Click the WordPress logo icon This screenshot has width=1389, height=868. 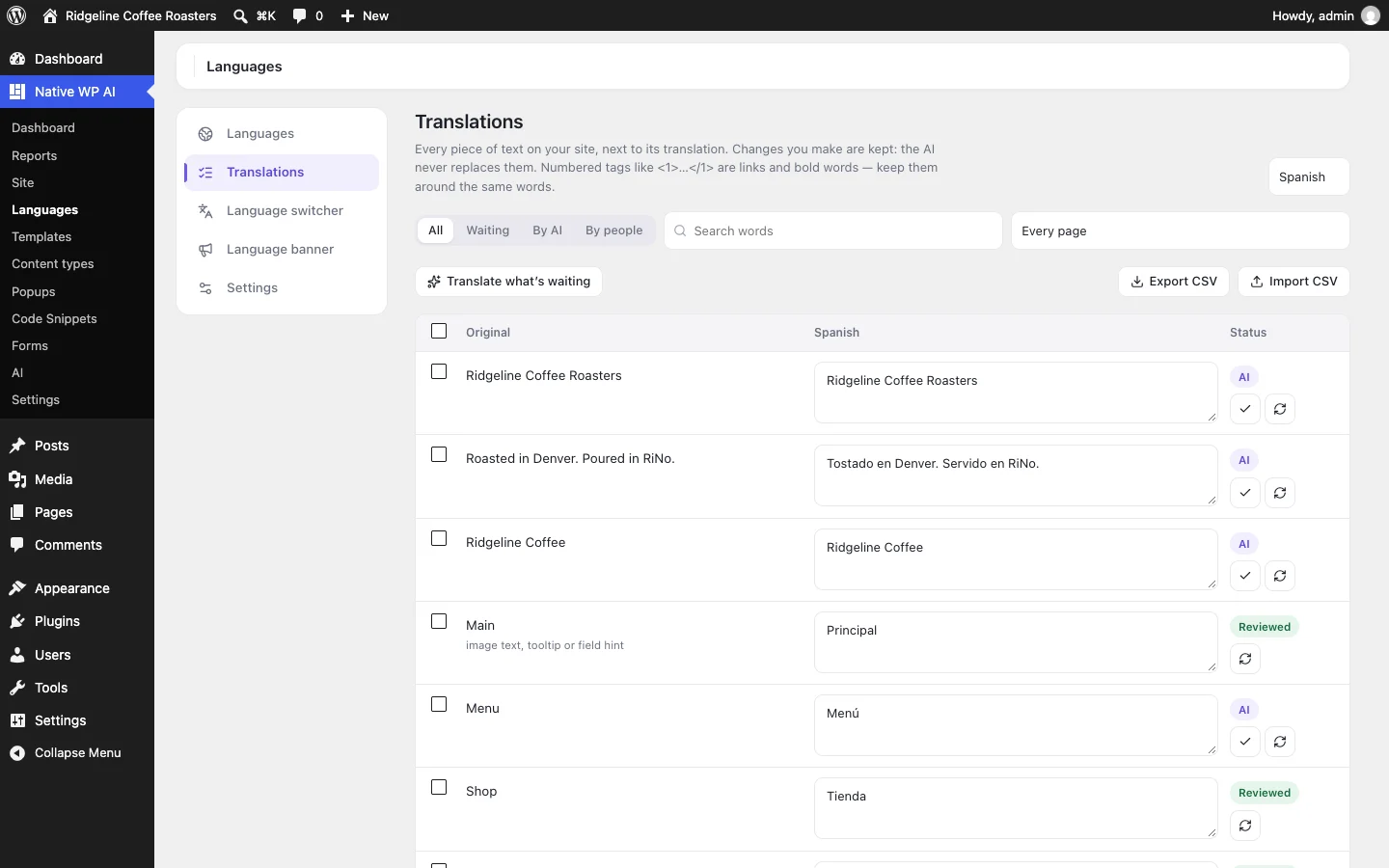click(x=16, y=15)
